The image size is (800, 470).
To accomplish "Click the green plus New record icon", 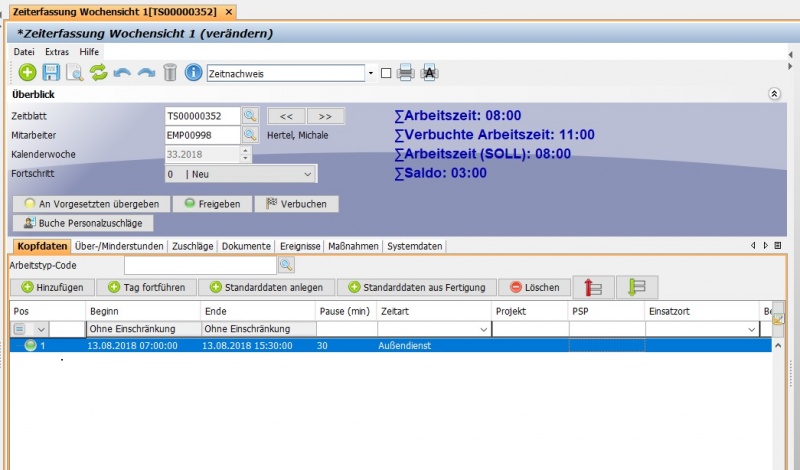I will (x=27, y=72).
